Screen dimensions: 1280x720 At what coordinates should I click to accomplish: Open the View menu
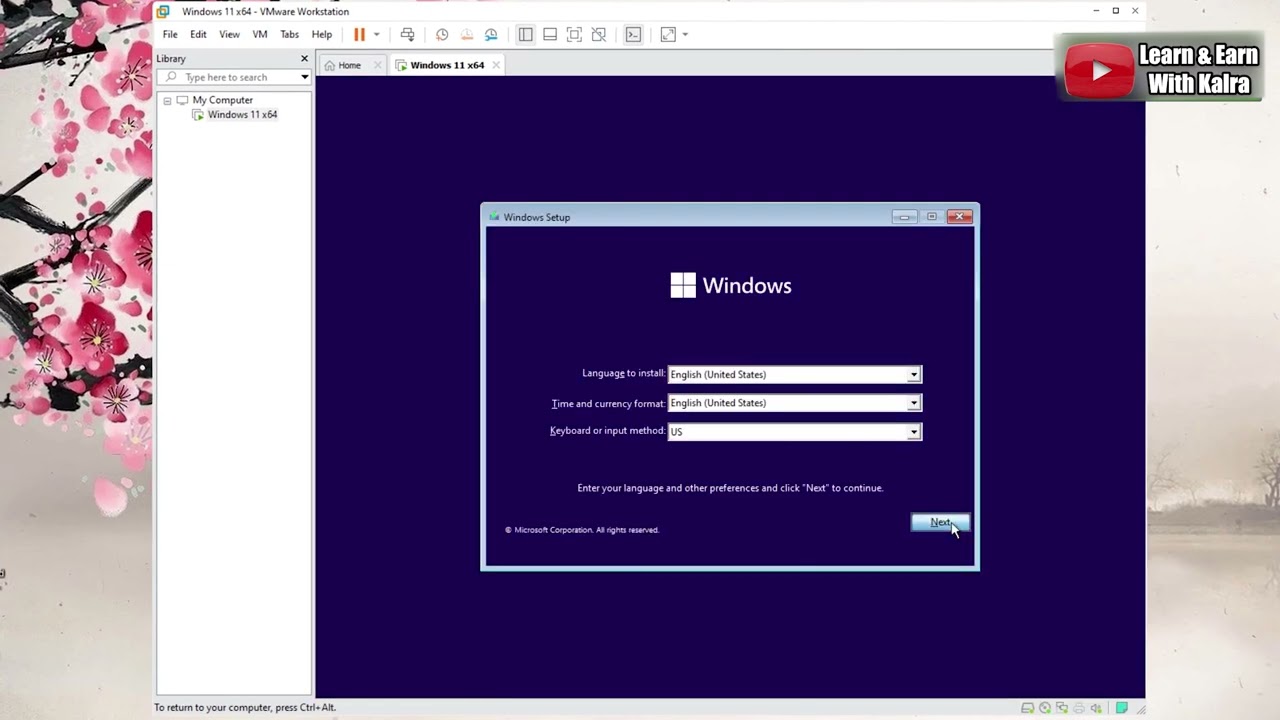point(229,34)
